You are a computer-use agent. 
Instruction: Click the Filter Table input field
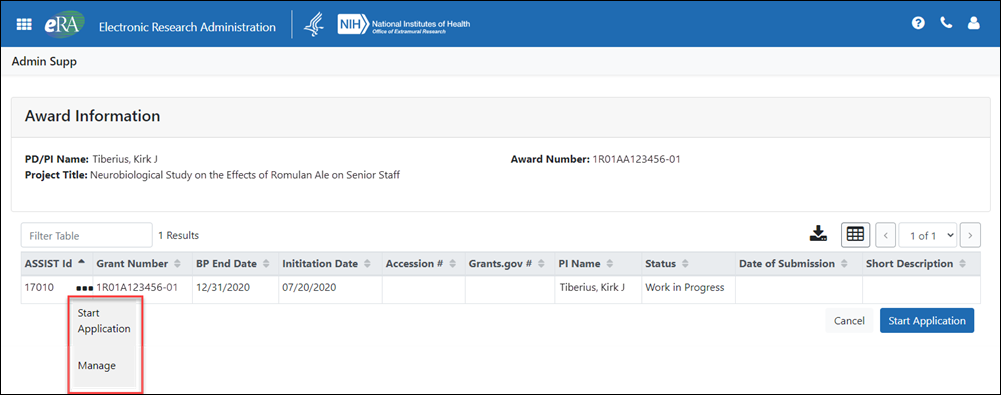(x=87, y=235)
